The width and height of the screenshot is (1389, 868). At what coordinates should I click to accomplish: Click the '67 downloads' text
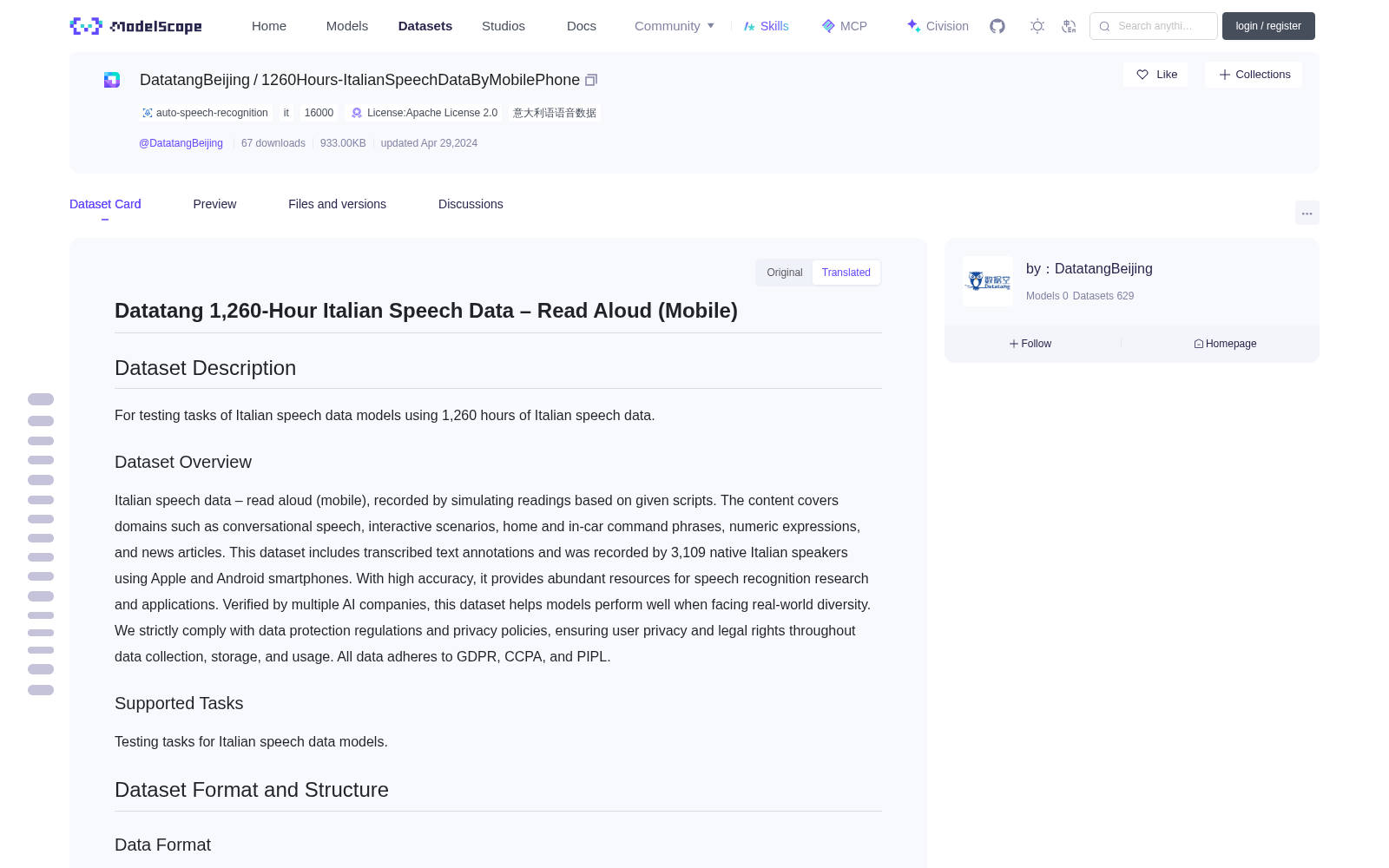click(x=273, y=143)
